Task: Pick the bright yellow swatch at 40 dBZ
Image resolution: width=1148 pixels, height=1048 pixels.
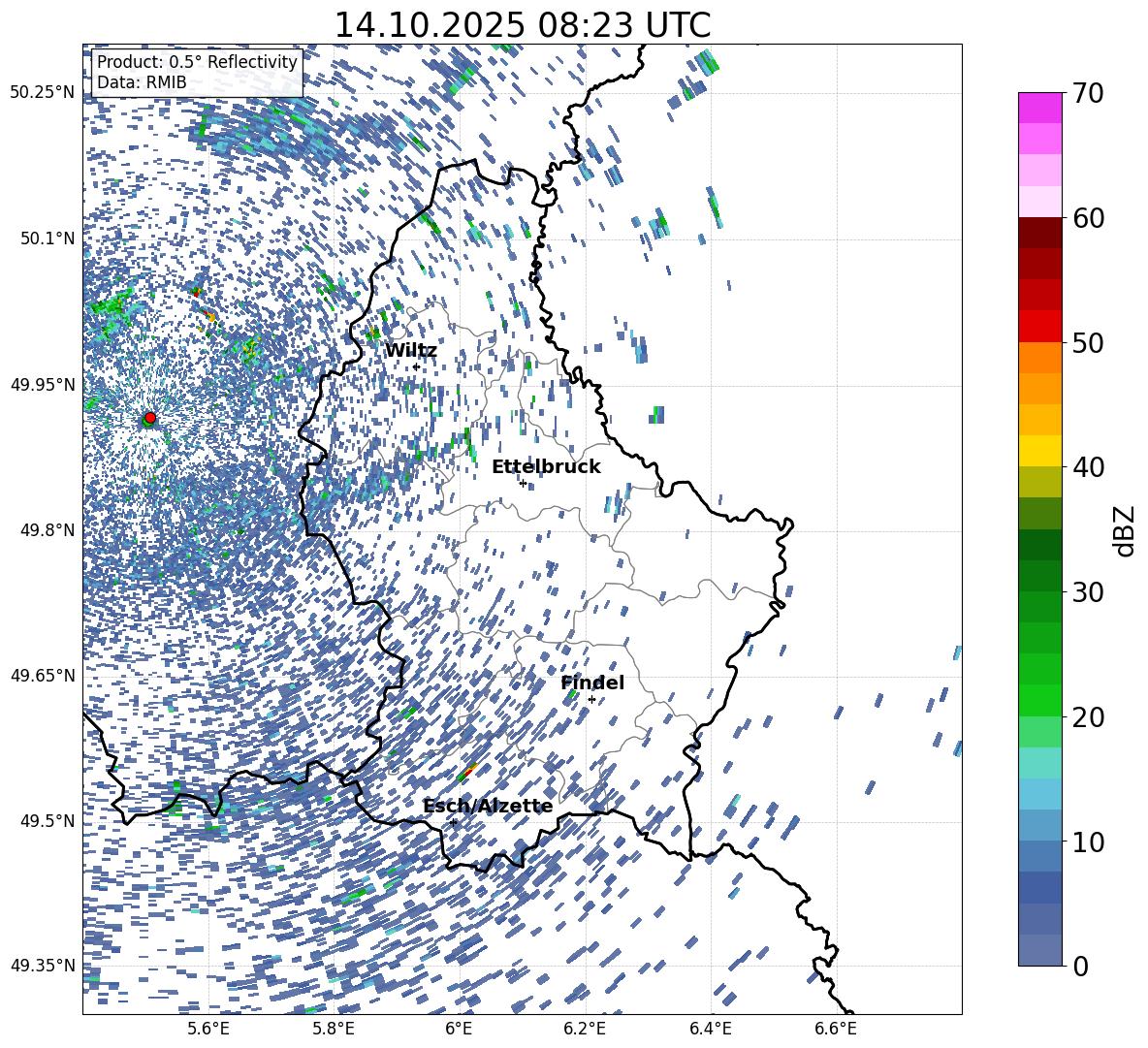Action: point(1040,451)
